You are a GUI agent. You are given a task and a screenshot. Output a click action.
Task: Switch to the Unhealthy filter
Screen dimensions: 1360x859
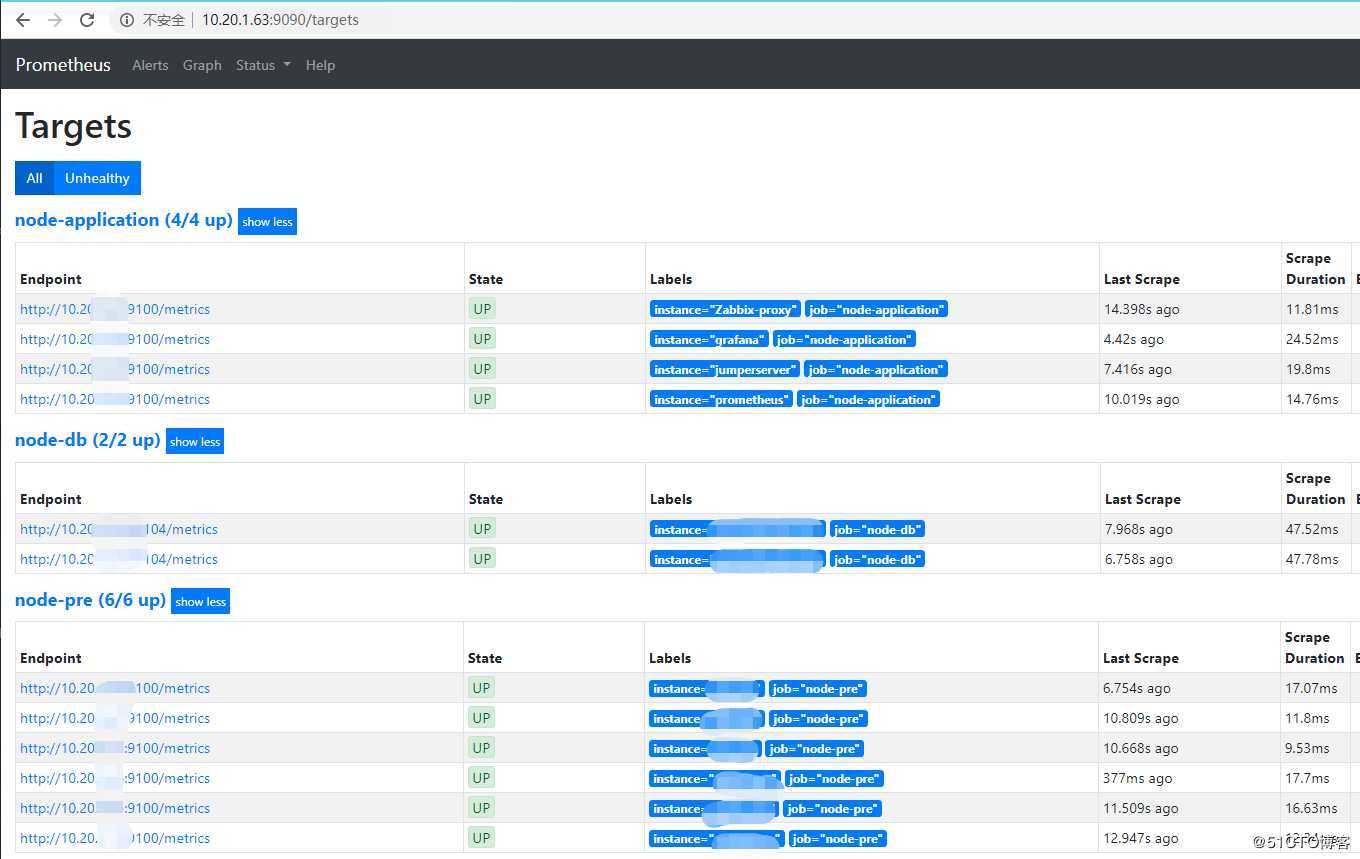97,178
